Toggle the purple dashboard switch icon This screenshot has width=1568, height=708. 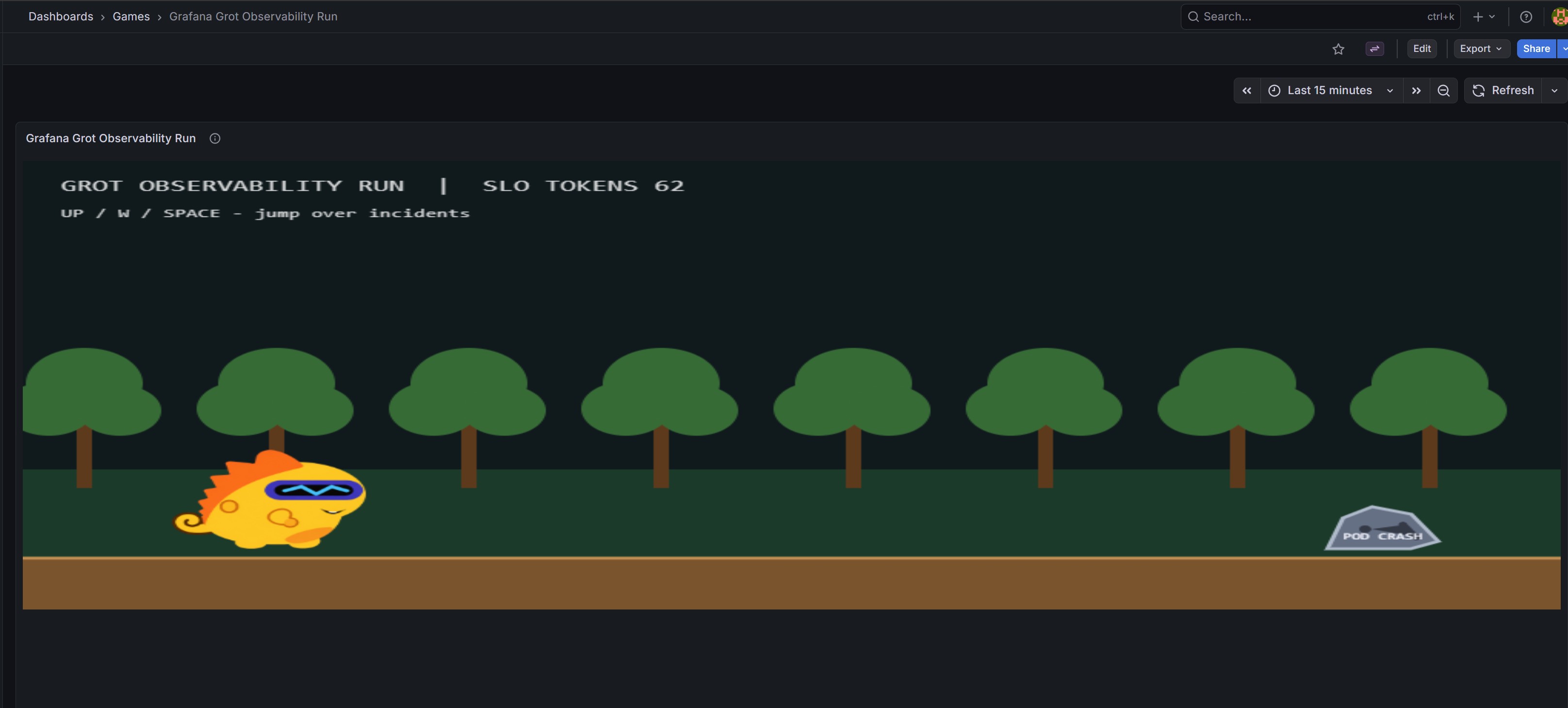tap(1374, 49)
